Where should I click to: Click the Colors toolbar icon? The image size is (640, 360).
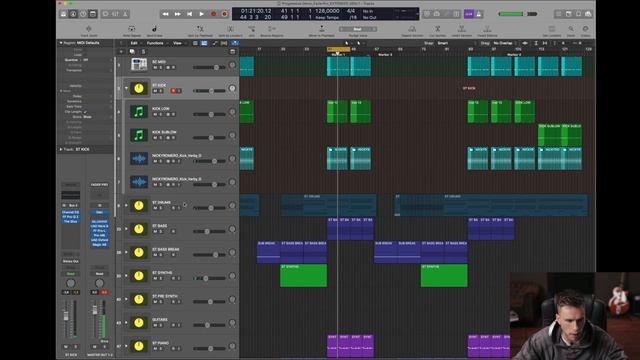tap(585, 30)
